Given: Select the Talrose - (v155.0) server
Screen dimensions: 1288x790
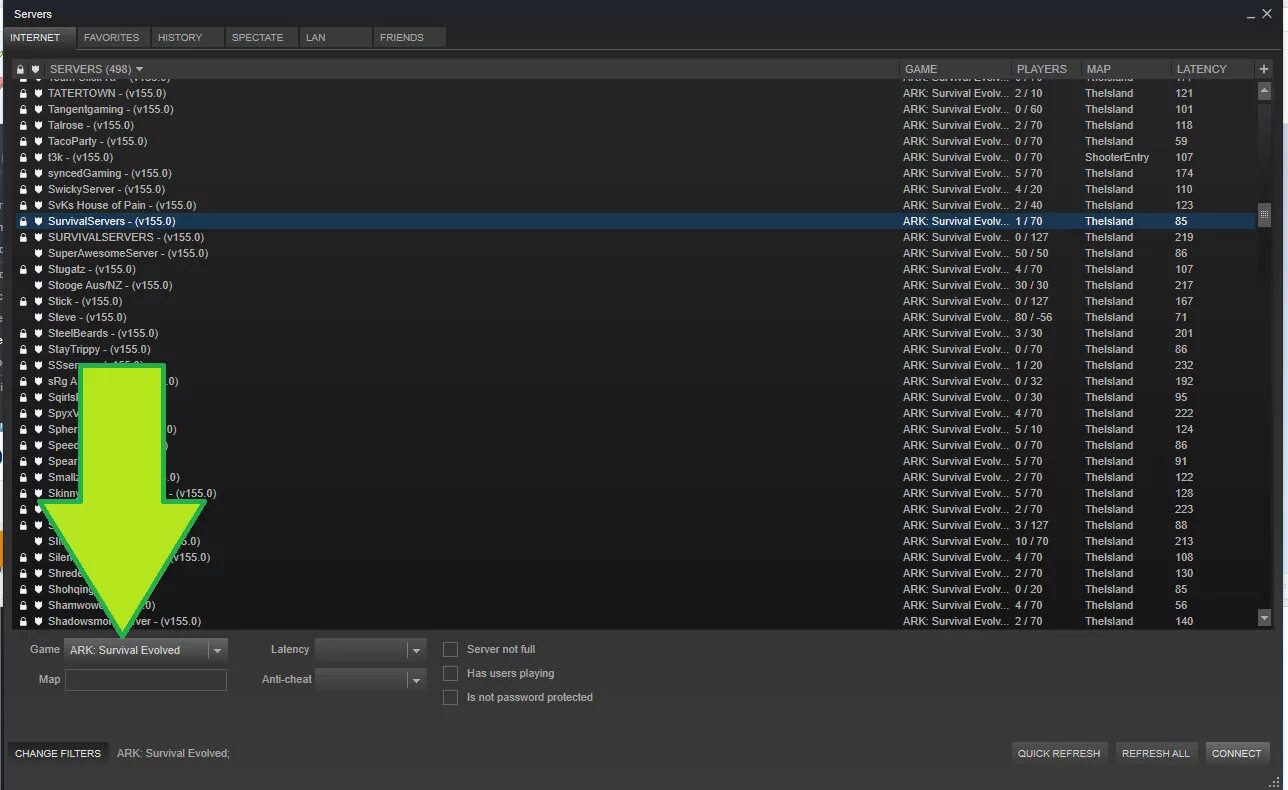Looking at the screenshot, I should click(x=634, y=125).
